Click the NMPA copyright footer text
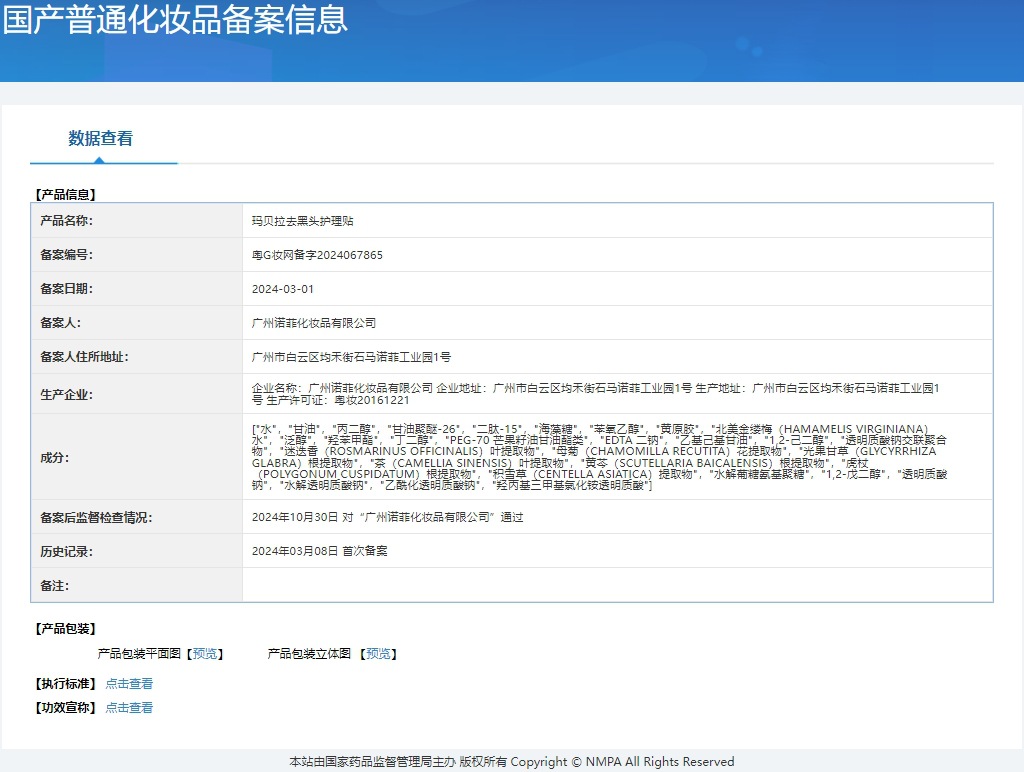The width and height of the screenshot is (1024, 772). 512,762
